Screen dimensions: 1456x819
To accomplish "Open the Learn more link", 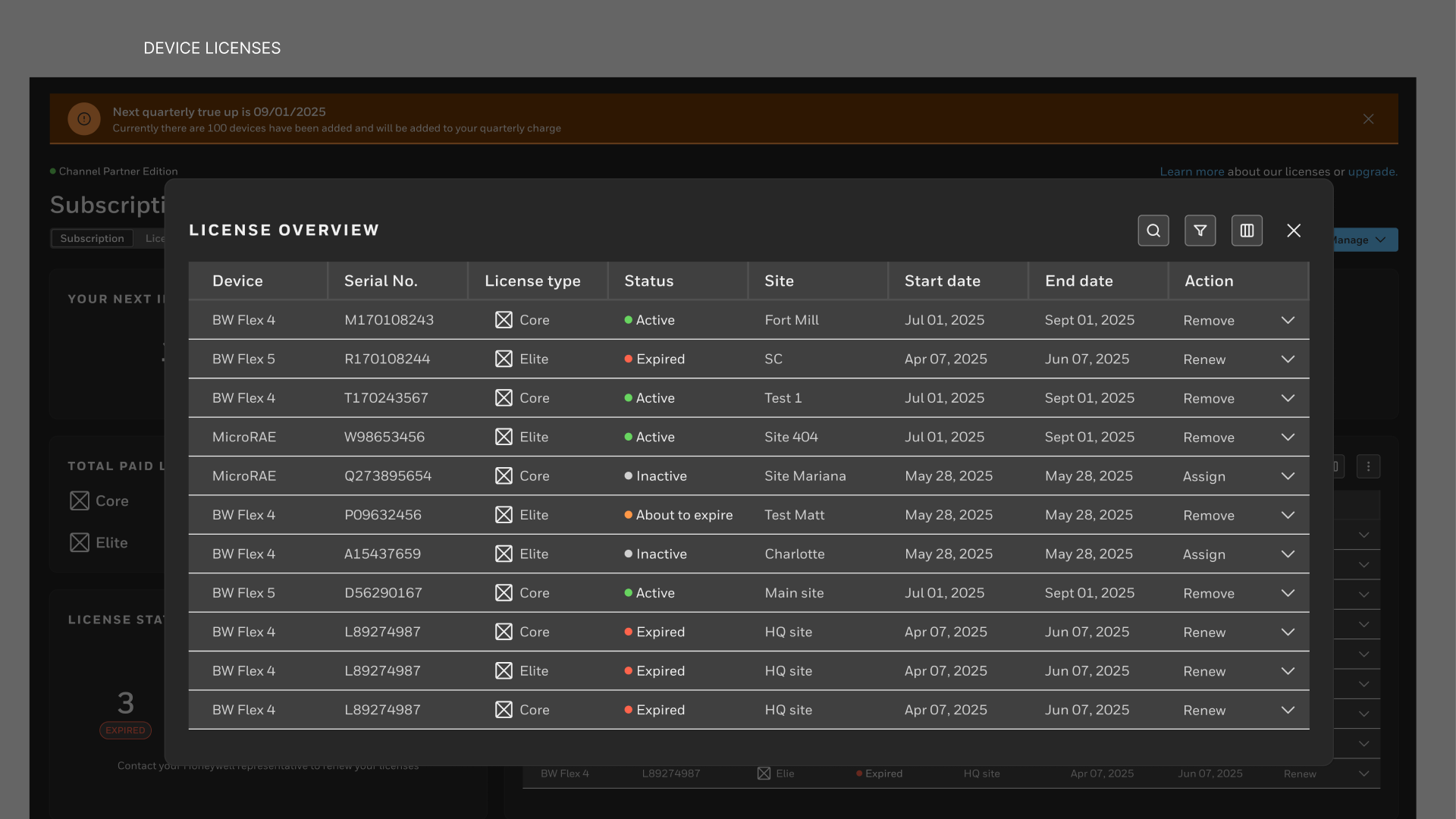I will [x=1191, y=171].
